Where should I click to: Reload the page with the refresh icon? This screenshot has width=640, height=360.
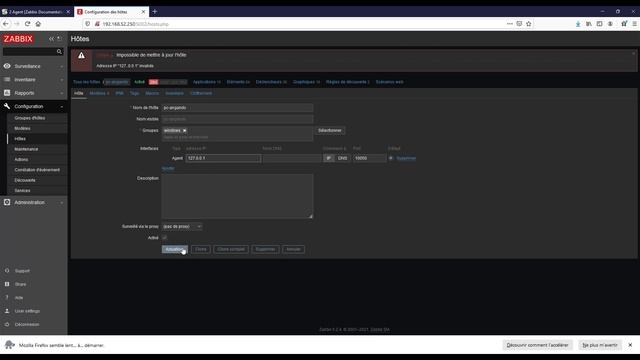pos(27,24)
